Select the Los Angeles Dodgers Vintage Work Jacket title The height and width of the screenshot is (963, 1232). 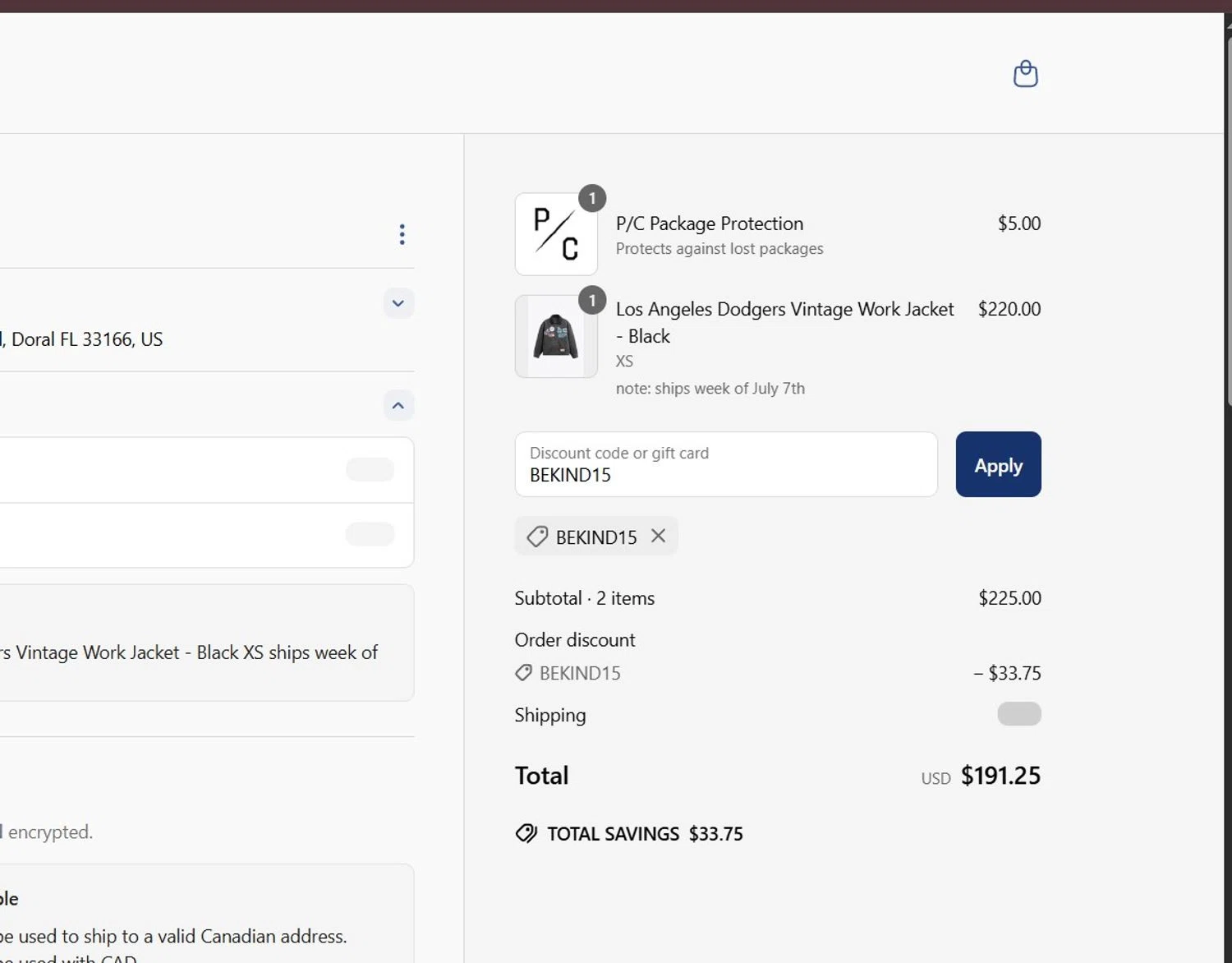pyautogui.click(x=784, y=322)
